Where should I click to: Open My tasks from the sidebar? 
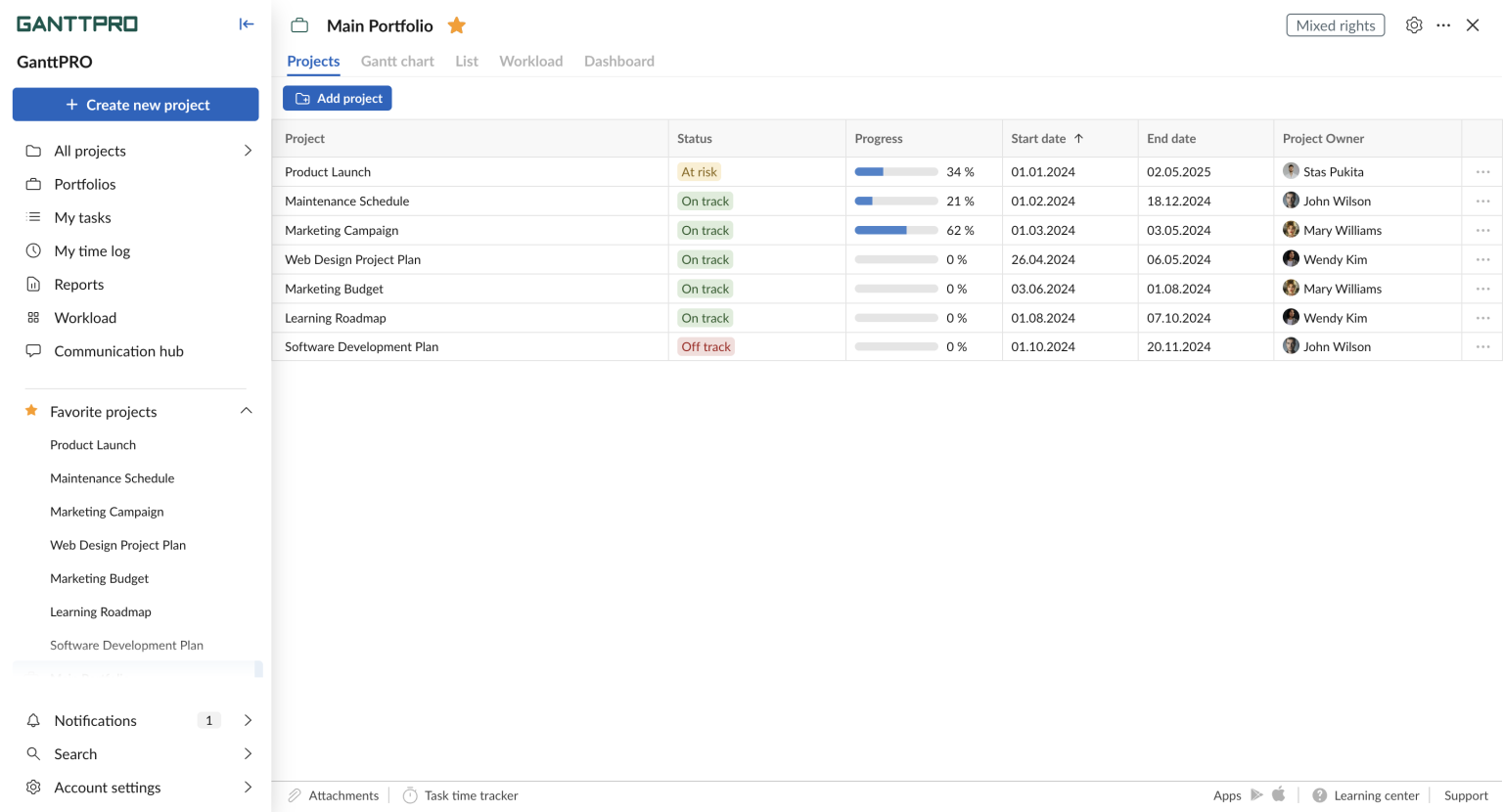click(82, 217)
